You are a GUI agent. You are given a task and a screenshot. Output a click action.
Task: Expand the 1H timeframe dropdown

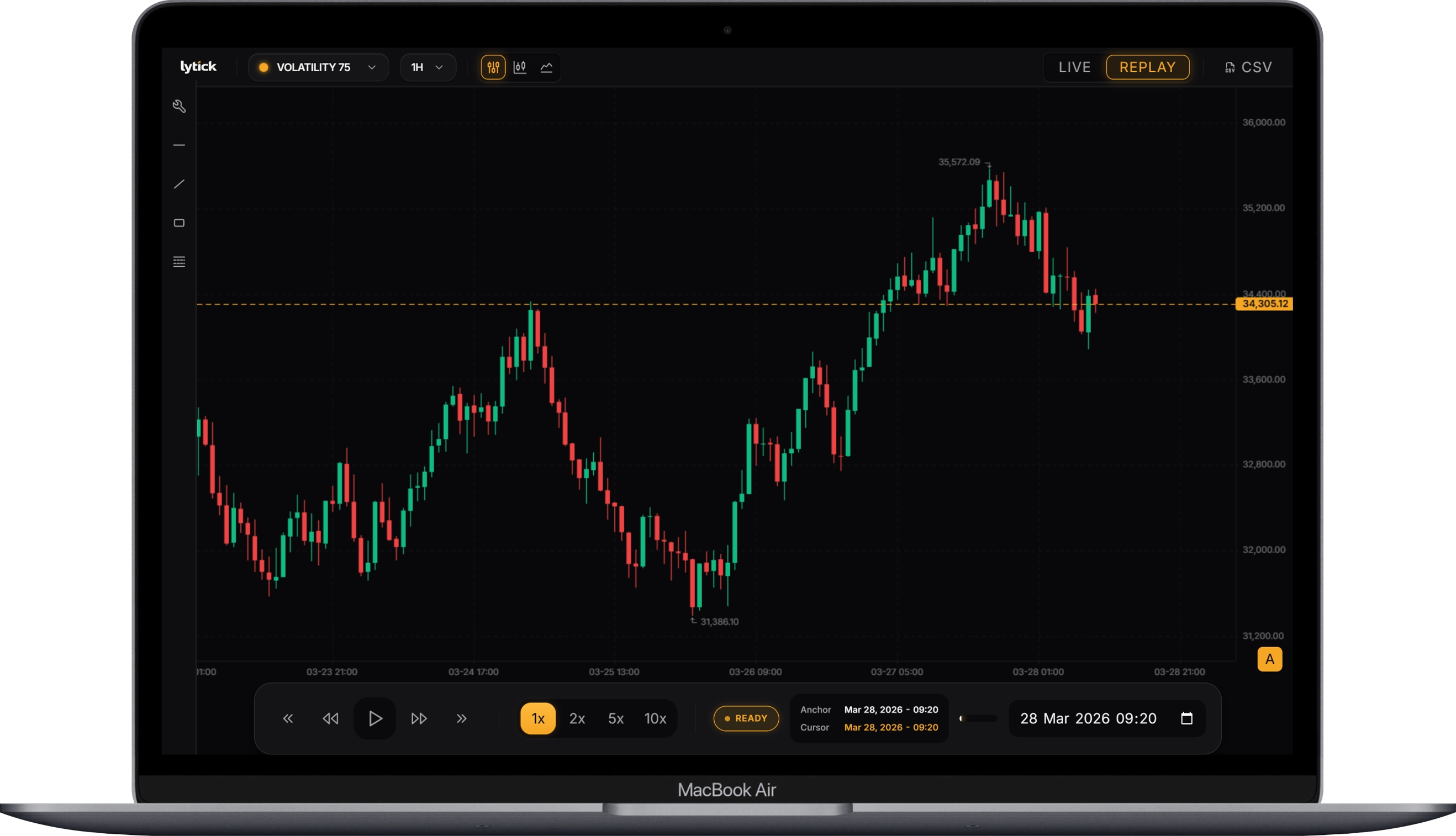point(428,67)
